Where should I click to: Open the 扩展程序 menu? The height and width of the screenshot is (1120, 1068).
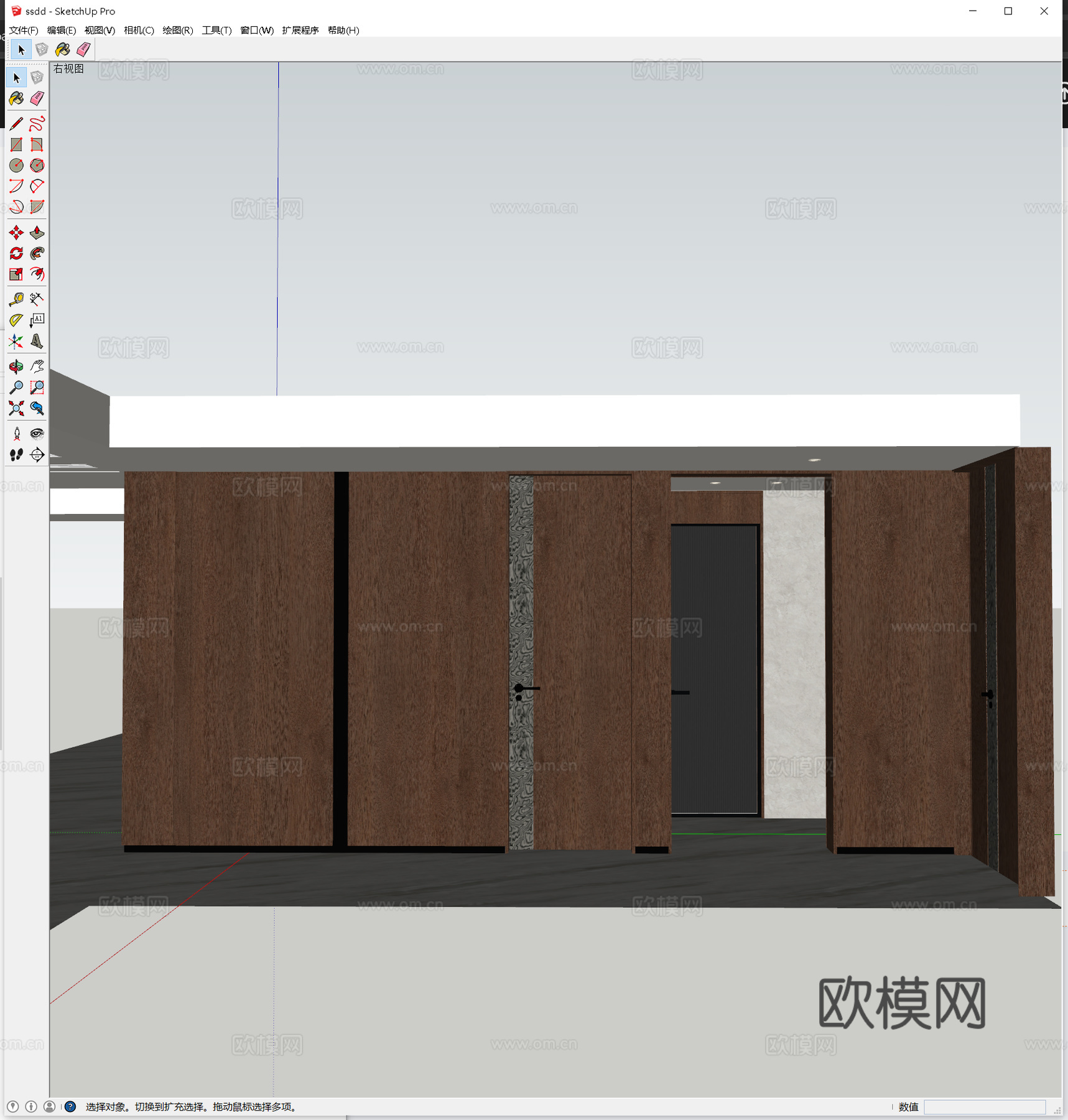(x=300, y=30)
